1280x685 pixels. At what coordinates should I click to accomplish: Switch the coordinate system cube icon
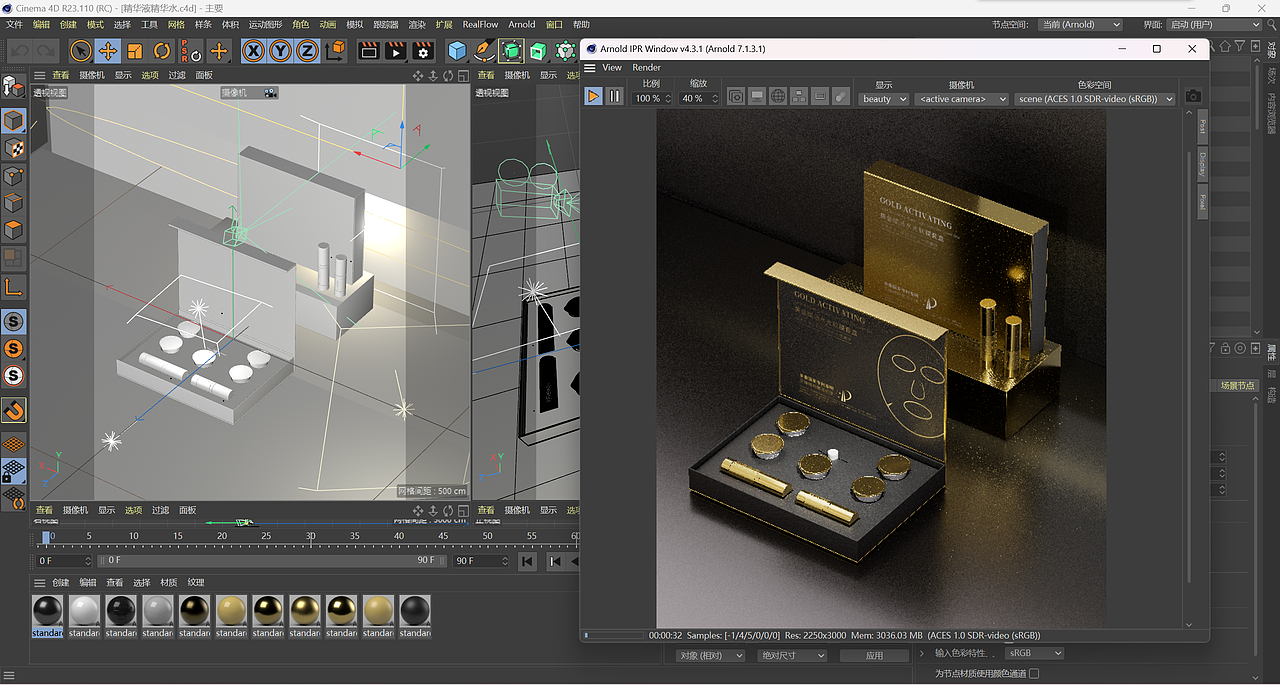point(336,51)
